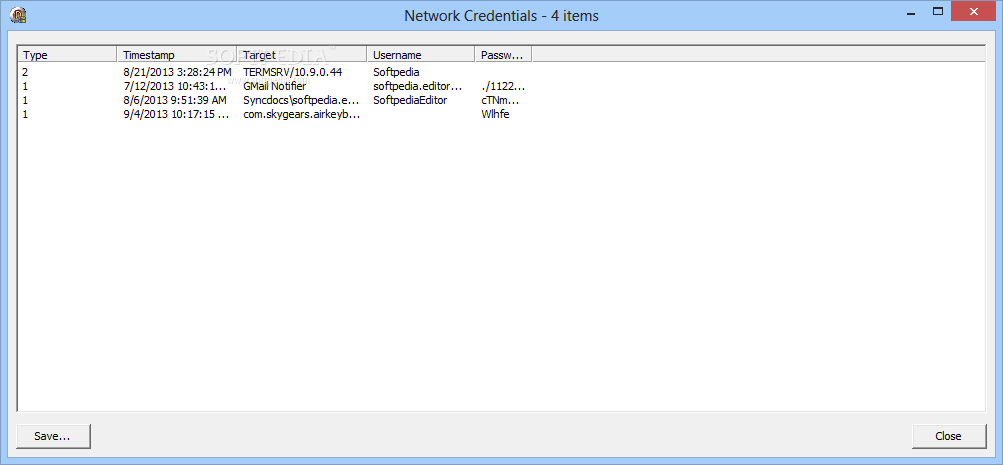Screen dimensions: 1003x465
Task: Click timestamp 8/6/2013 9:51:39 AM
Action: pyautogui.click(x=175, y=100)
